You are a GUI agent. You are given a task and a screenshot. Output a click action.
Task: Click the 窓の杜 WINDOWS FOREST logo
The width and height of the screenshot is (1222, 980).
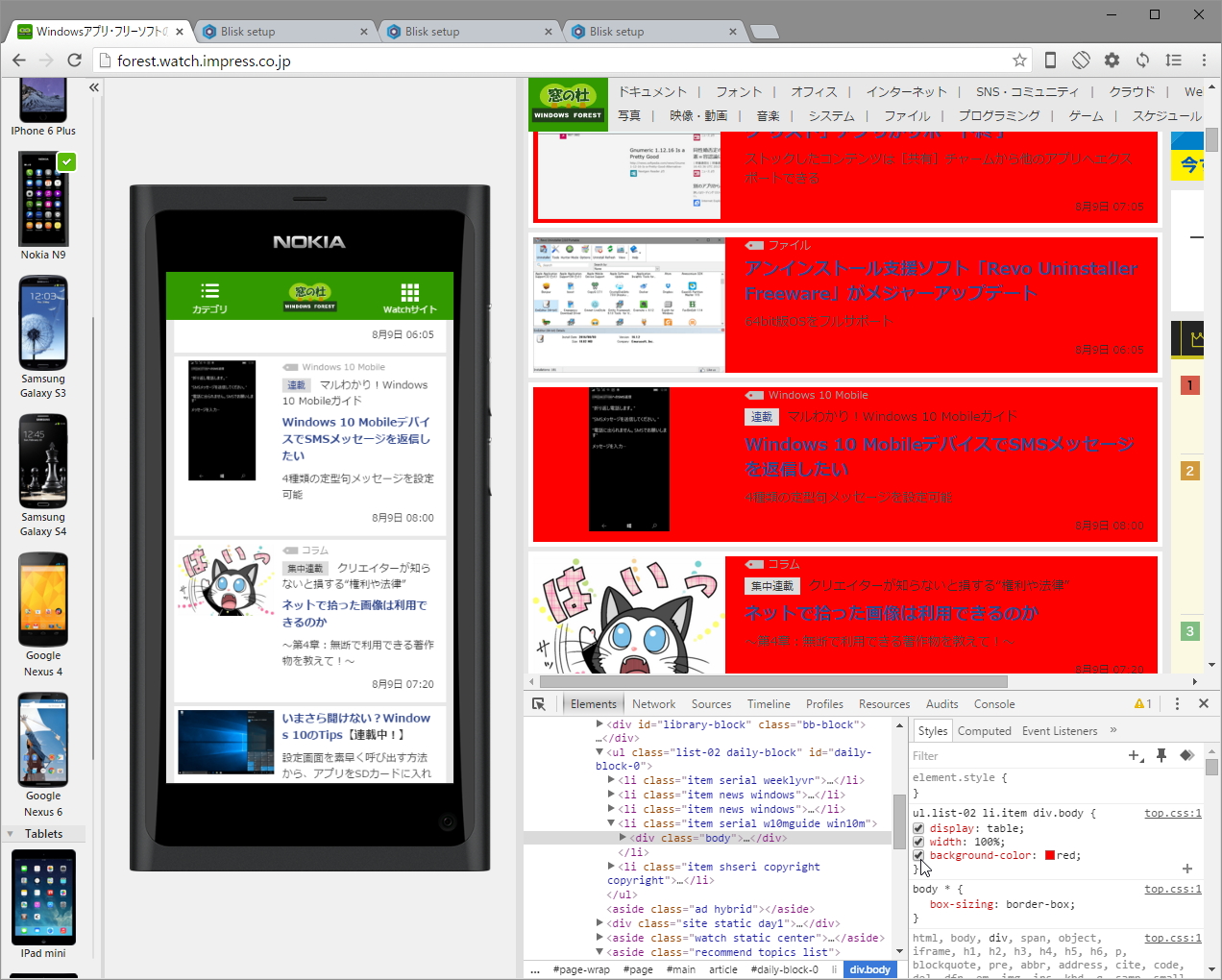[567, 104]
